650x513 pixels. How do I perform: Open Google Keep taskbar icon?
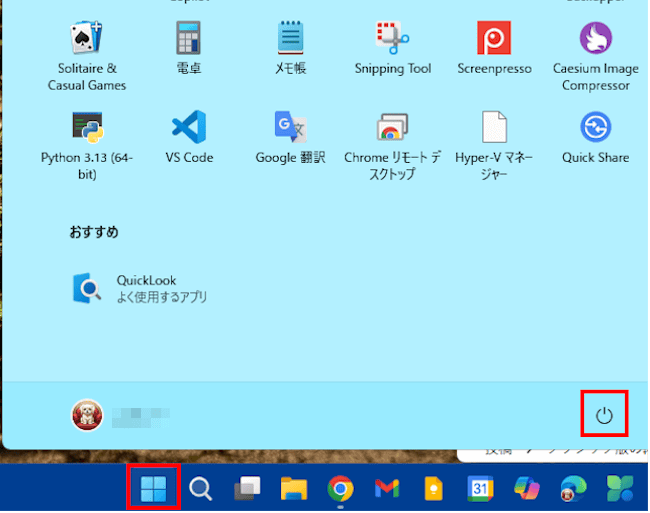pyautogui.click(x=434, y=489)
